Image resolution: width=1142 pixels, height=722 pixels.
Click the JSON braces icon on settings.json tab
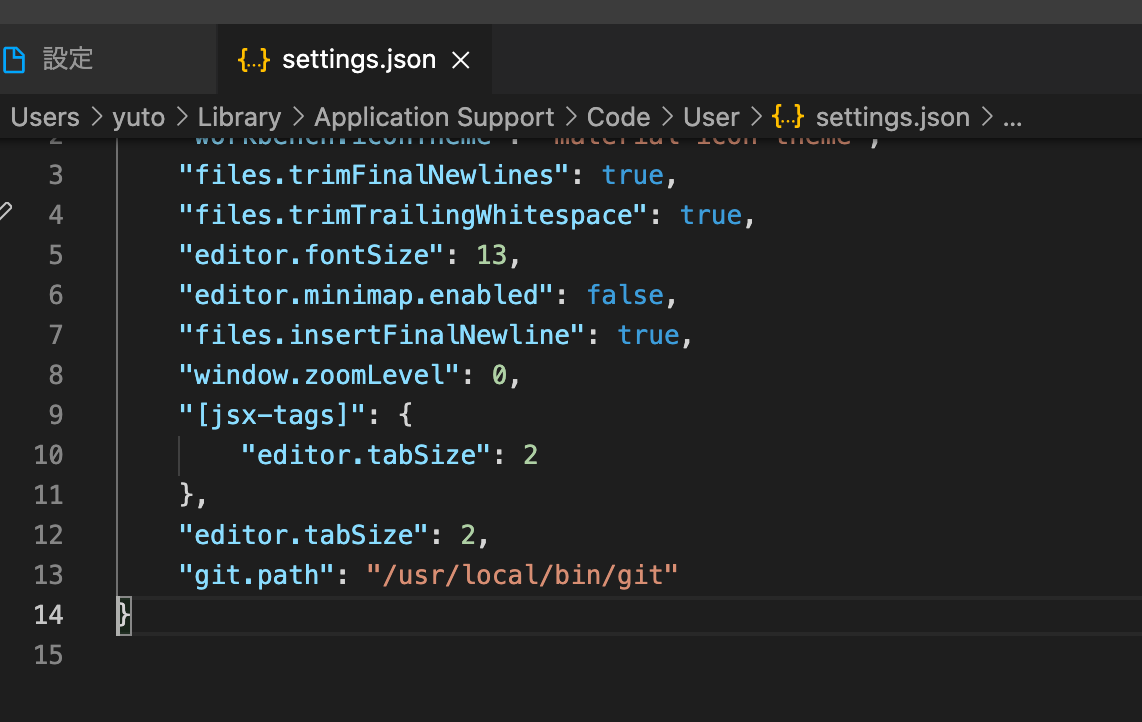tap(253, 60)
